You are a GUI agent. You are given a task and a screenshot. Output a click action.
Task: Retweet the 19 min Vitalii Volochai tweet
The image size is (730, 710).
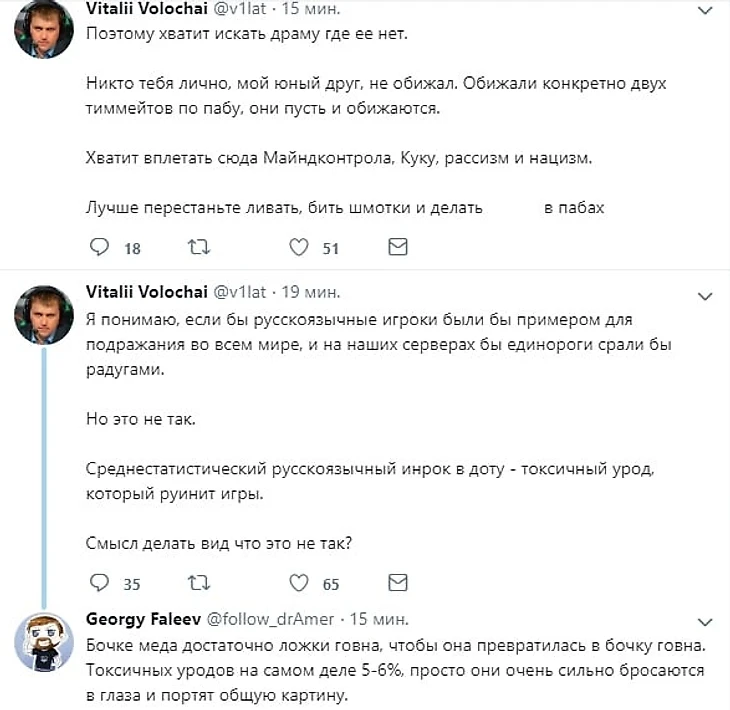click(198, 582)
